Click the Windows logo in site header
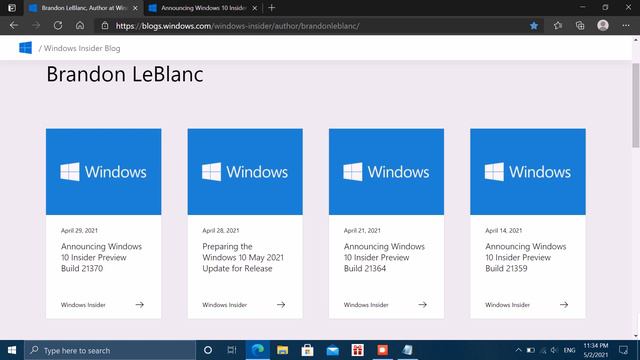 (25, 48)
